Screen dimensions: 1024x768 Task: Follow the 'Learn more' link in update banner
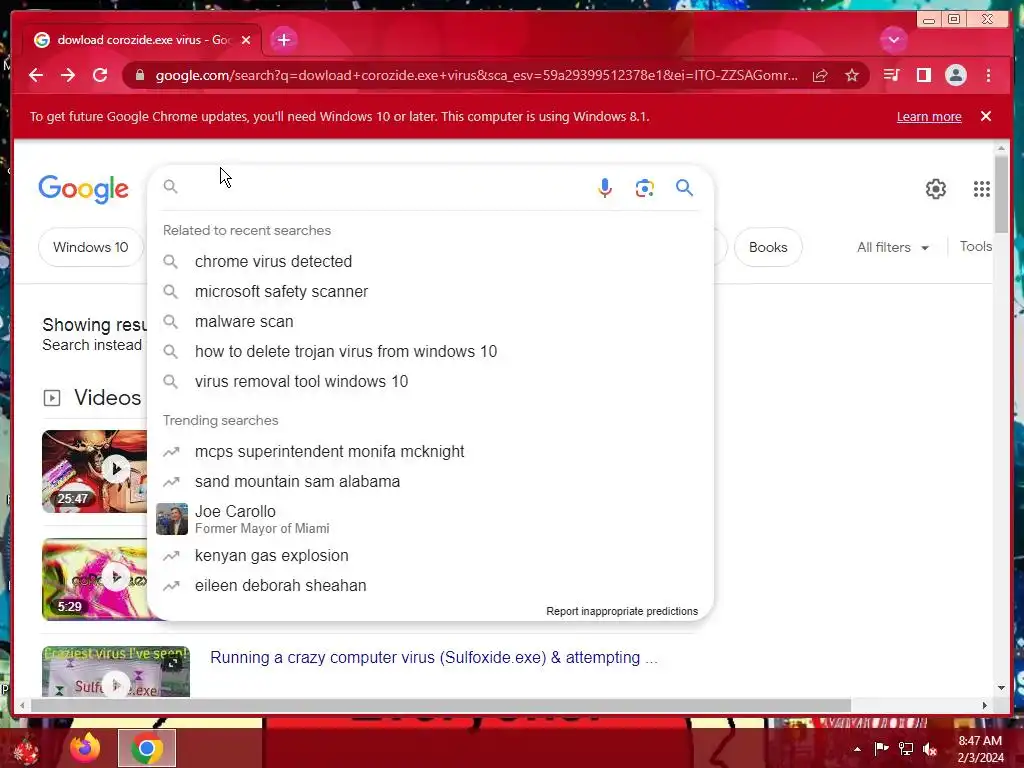pos(929,116)
